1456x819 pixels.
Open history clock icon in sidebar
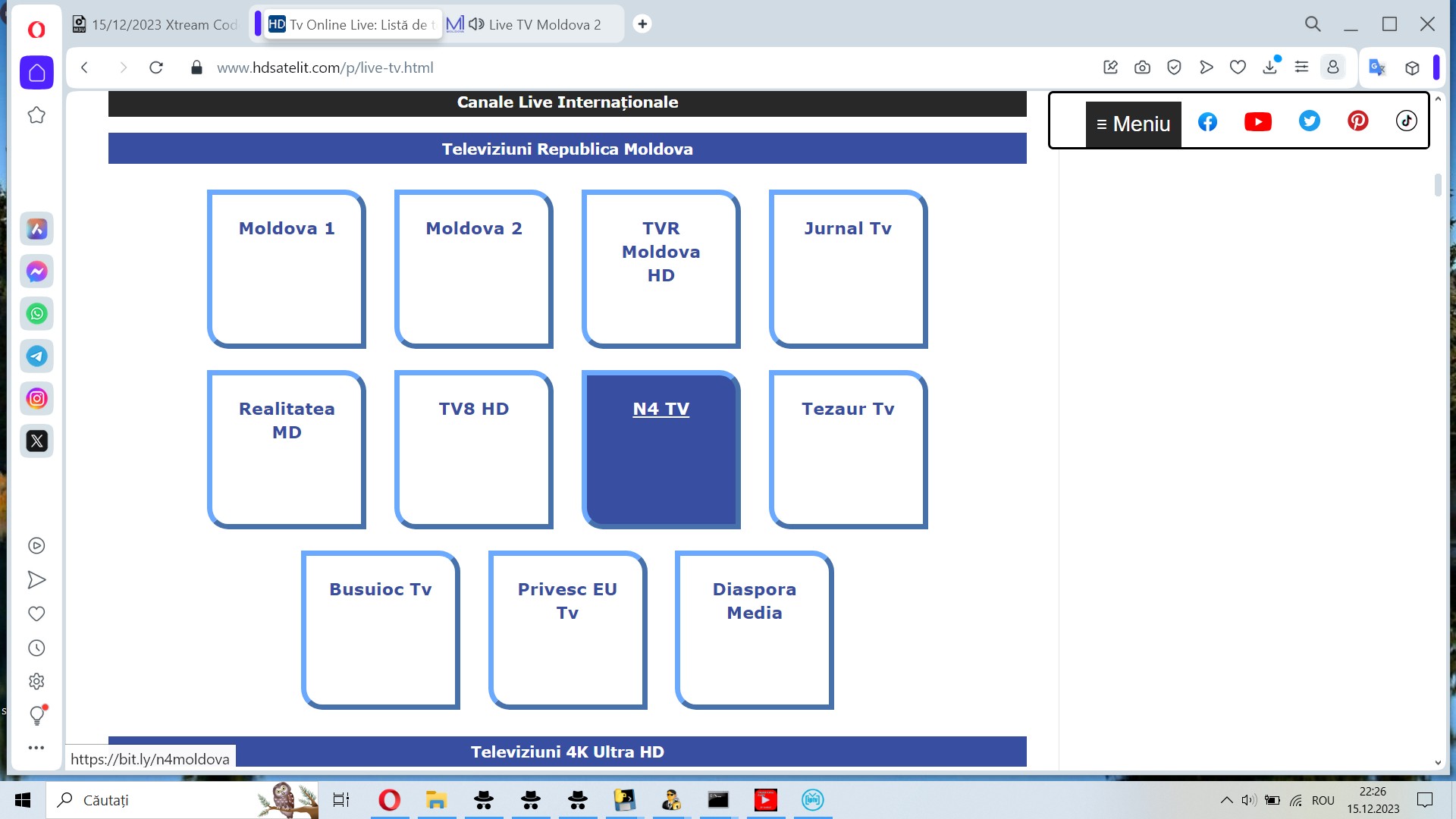tap(36, 648)
